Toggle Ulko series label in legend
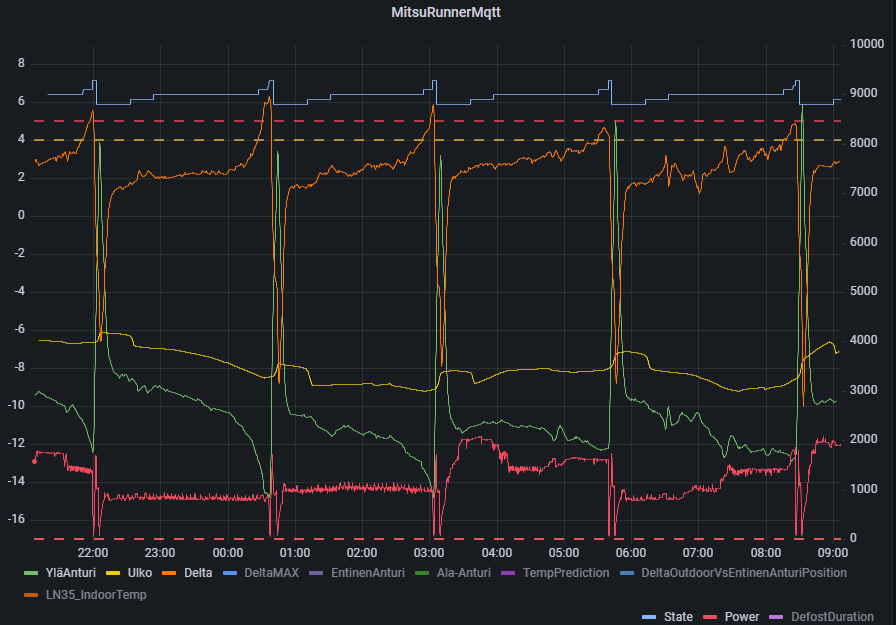Screen dimensions: 896x625 point(140,573)
